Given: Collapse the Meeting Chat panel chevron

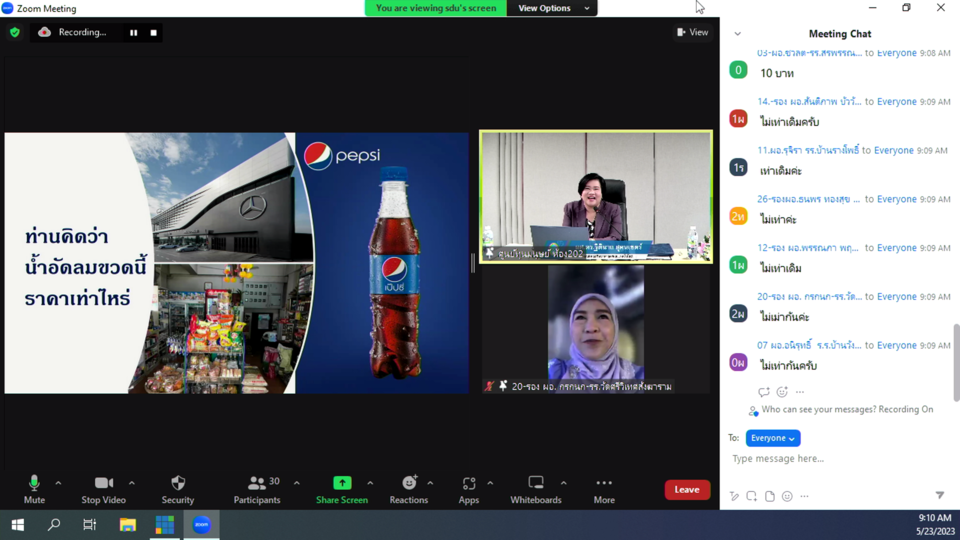Looking at the screenshot, I should coord(738,34).
